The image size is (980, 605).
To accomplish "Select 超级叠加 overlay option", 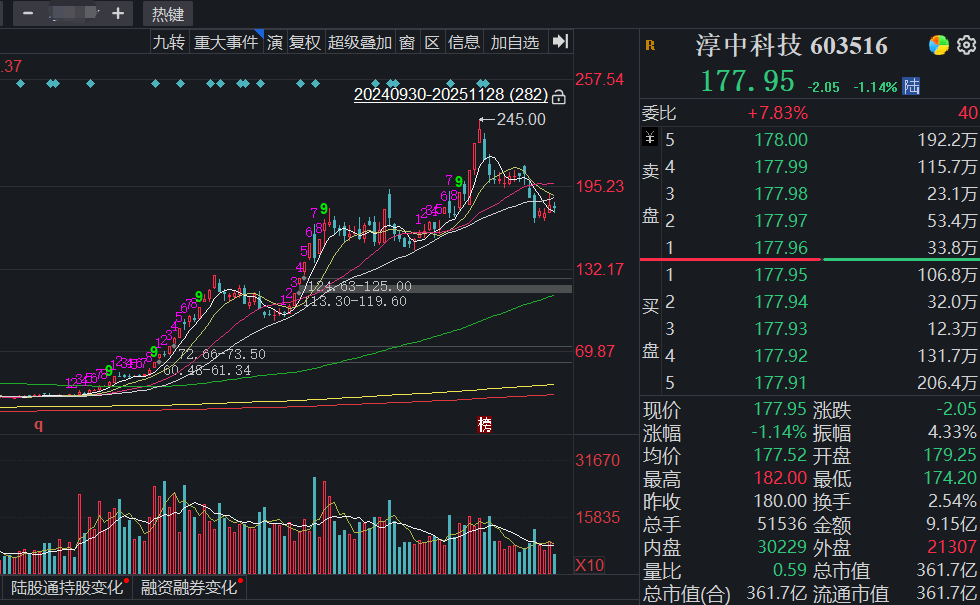I will pyautogui.click(x=359, y=42).
